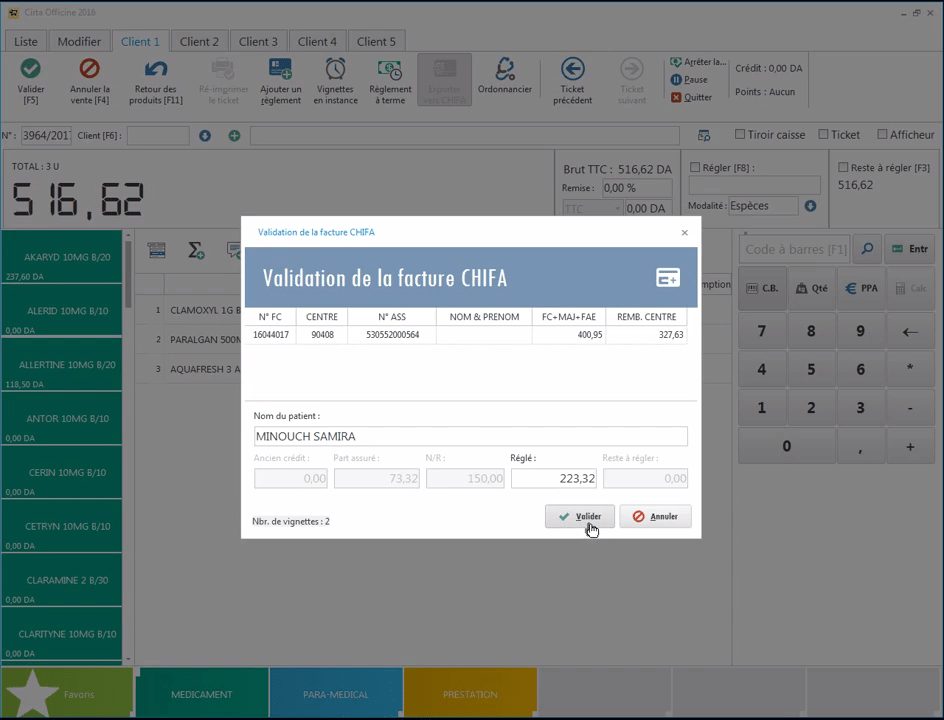The height and width of the screenshot is (720, 944).
Task: Switch to the Modifier tab
Action: [79, 42]
